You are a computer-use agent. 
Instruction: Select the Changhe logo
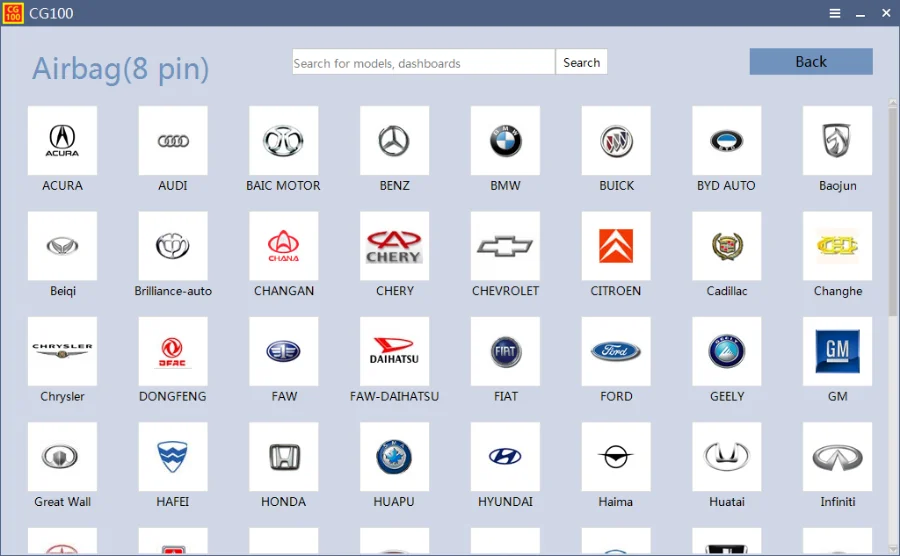point(837,246)
